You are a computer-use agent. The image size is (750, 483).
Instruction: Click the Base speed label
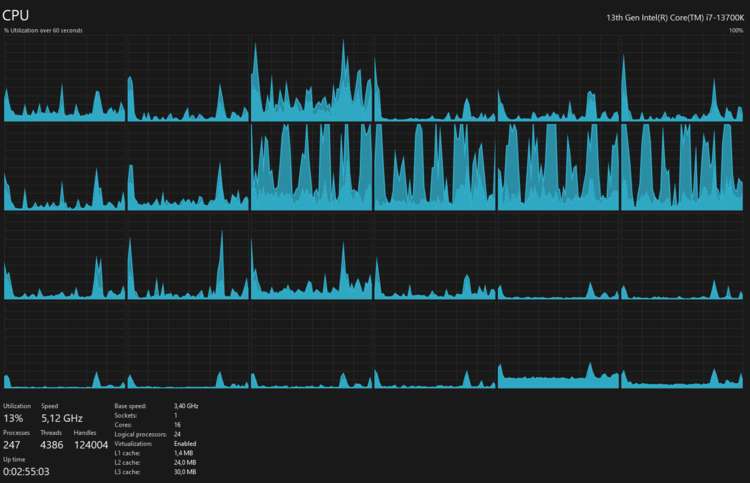point(130,406)
